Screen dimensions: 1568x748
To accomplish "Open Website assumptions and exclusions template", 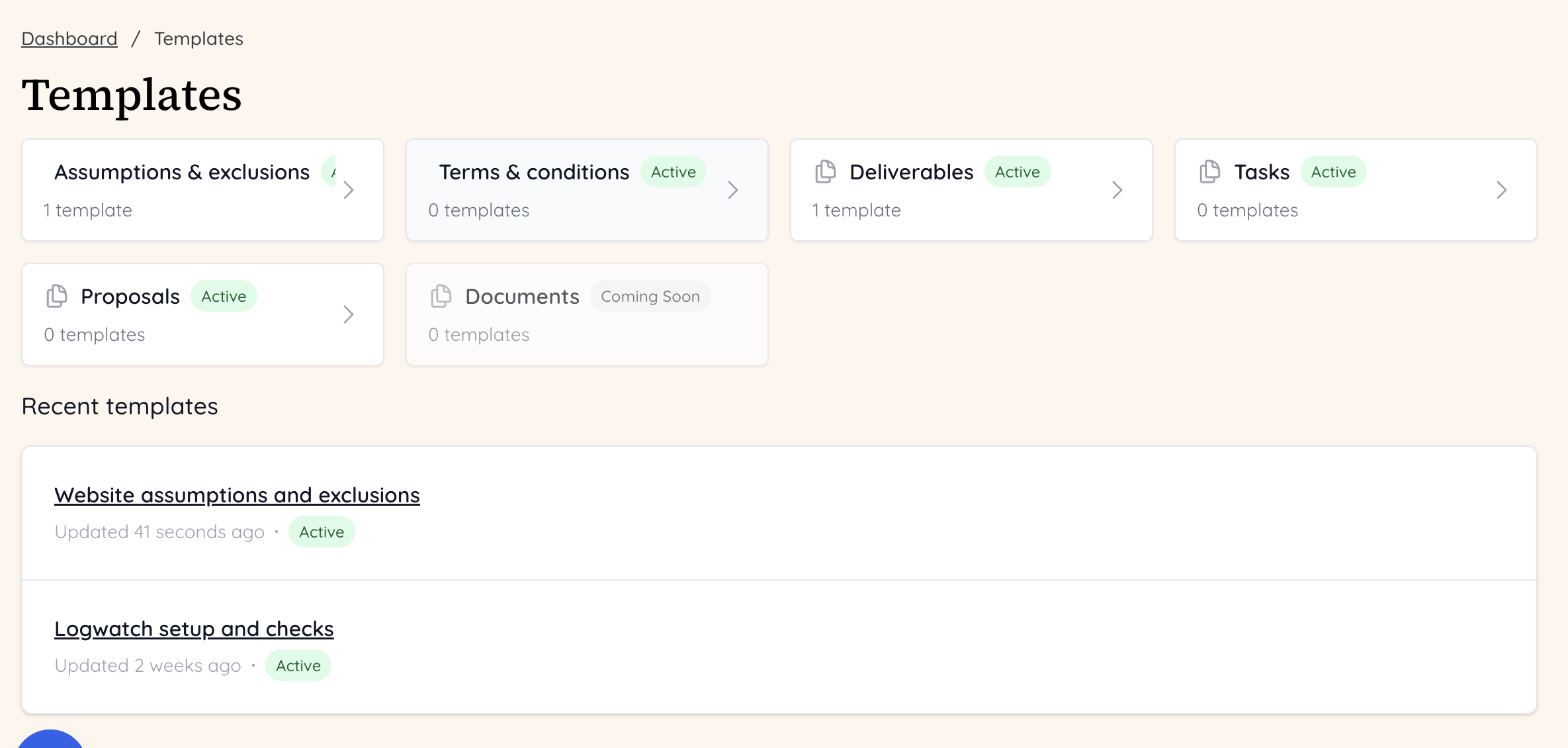I will pyautogui.click(x=237, y=495).
